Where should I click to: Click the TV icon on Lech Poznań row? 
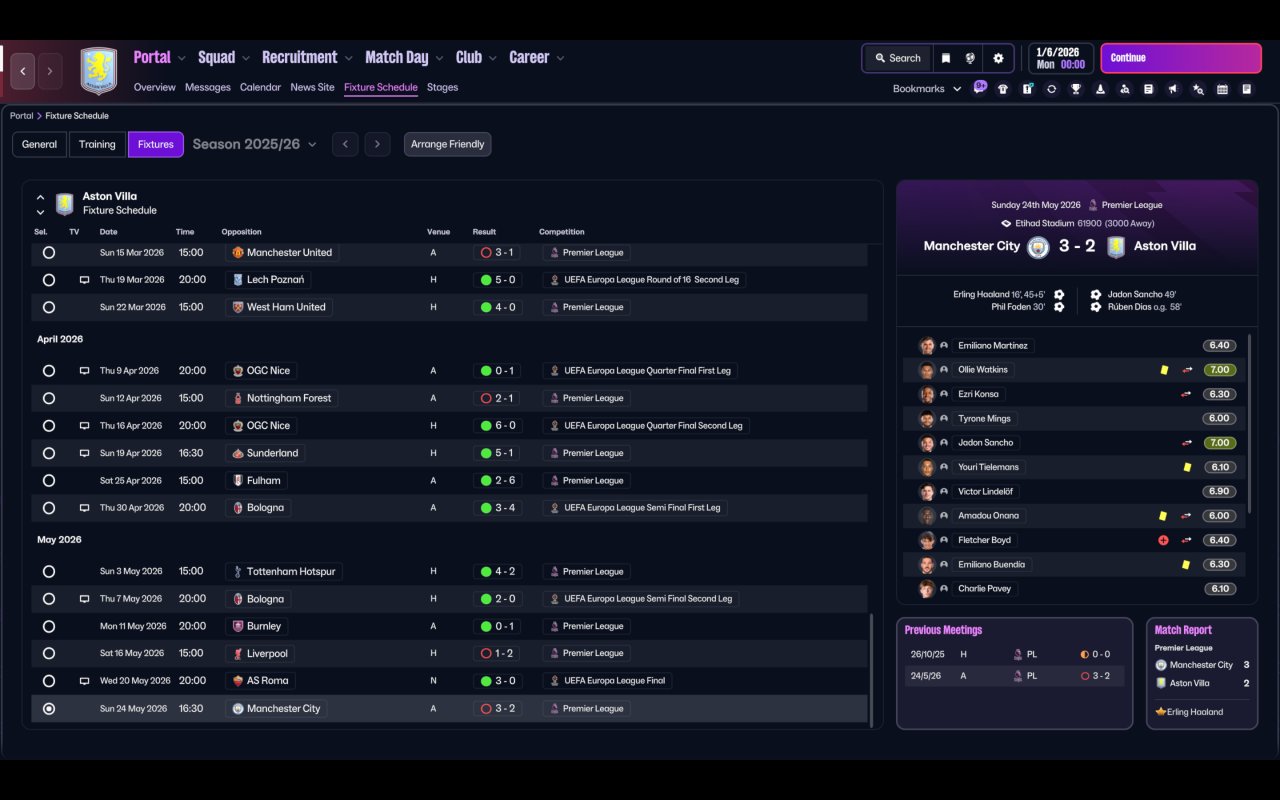click(85, 280)
